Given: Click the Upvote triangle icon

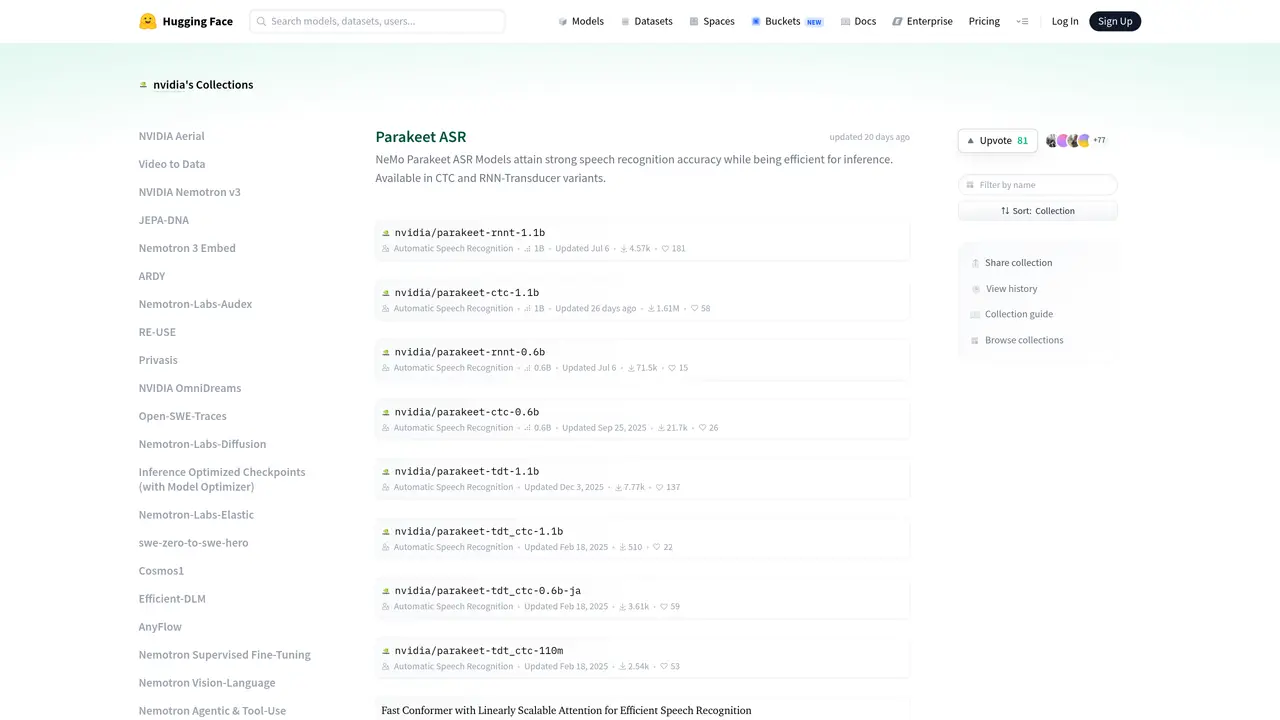Looking at the screenshot, I should pos(970,141).
